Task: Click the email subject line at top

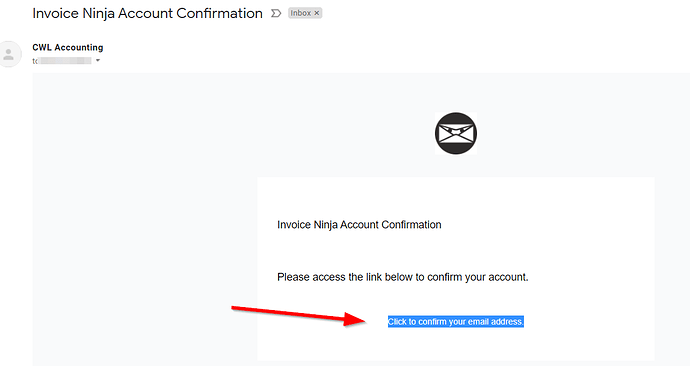Action: coord(147,13)
